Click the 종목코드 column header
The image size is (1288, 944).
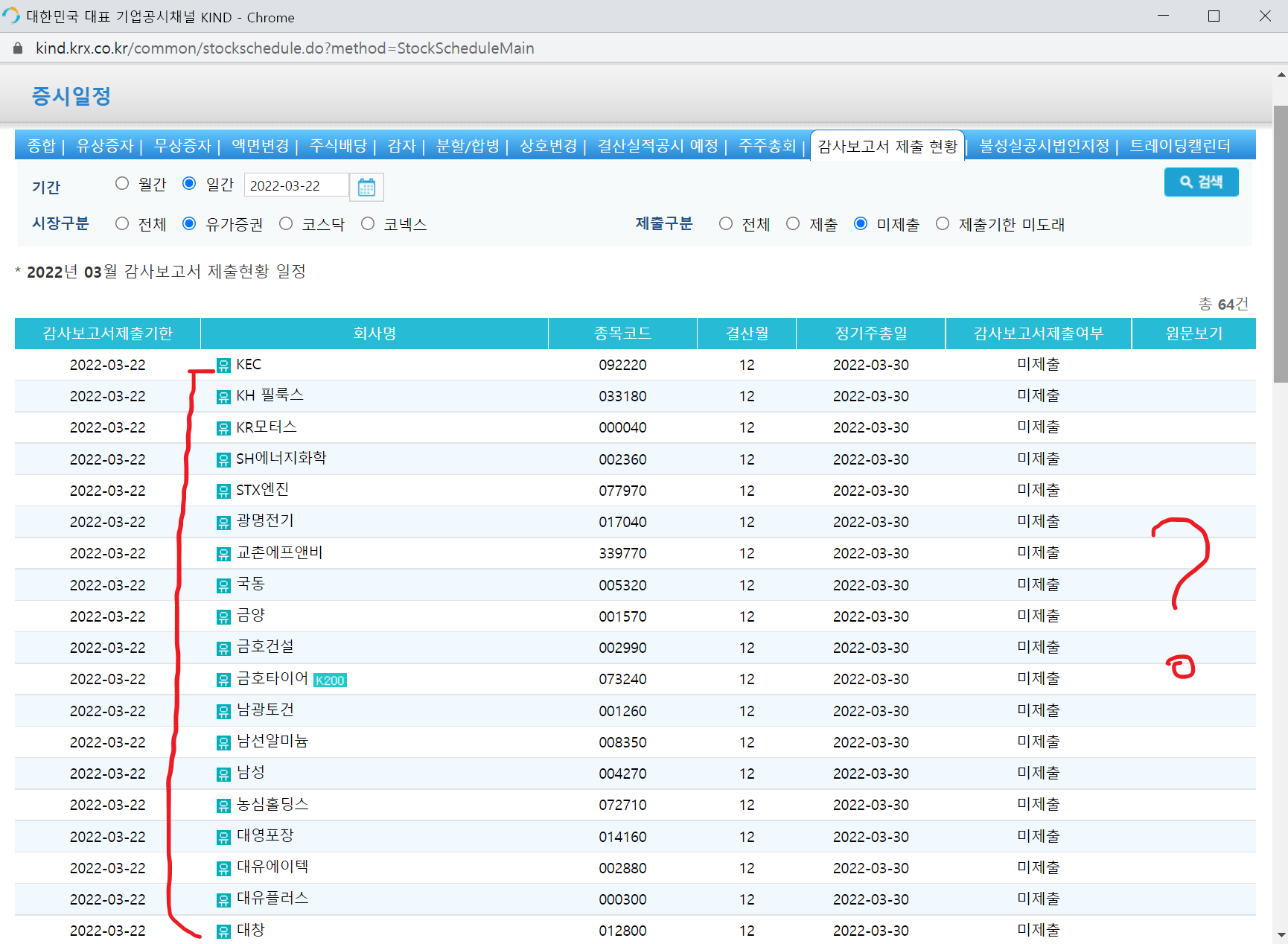pyautogui.click(x=622, y=334)
